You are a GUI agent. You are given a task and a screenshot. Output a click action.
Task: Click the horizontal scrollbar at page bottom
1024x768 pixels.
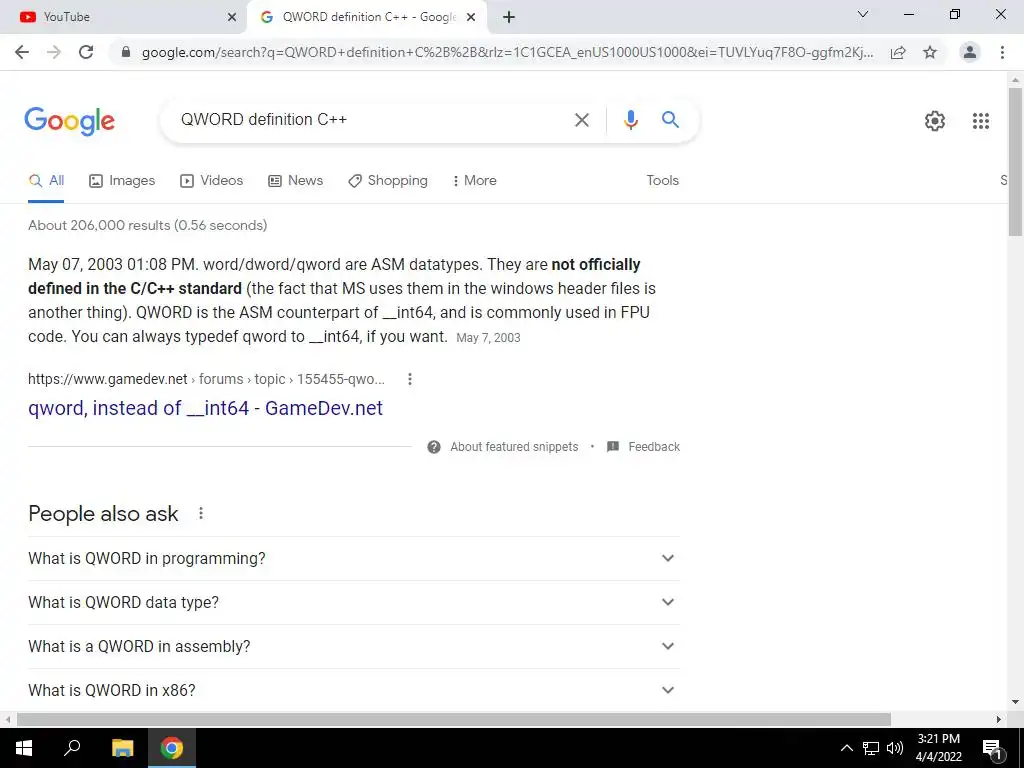pyautogui.click(x=453, y=719)
